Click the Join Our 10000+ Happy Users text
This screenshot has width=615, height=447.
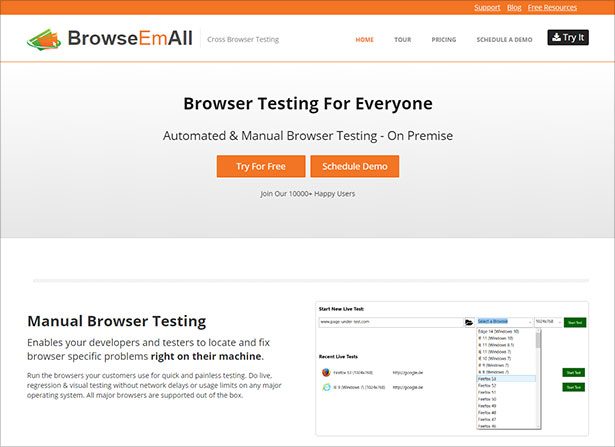coord(308,194)
